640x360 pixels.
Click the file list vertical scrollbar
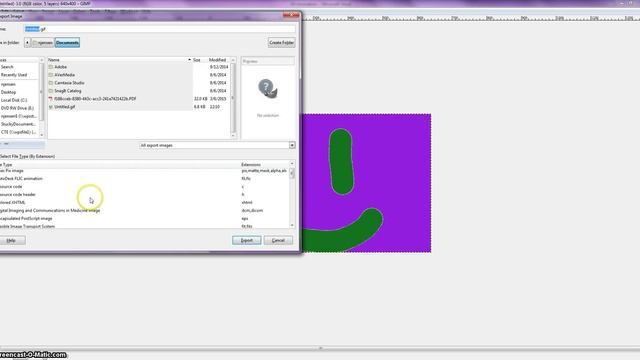pyautogui.click(x=233, y=98)
